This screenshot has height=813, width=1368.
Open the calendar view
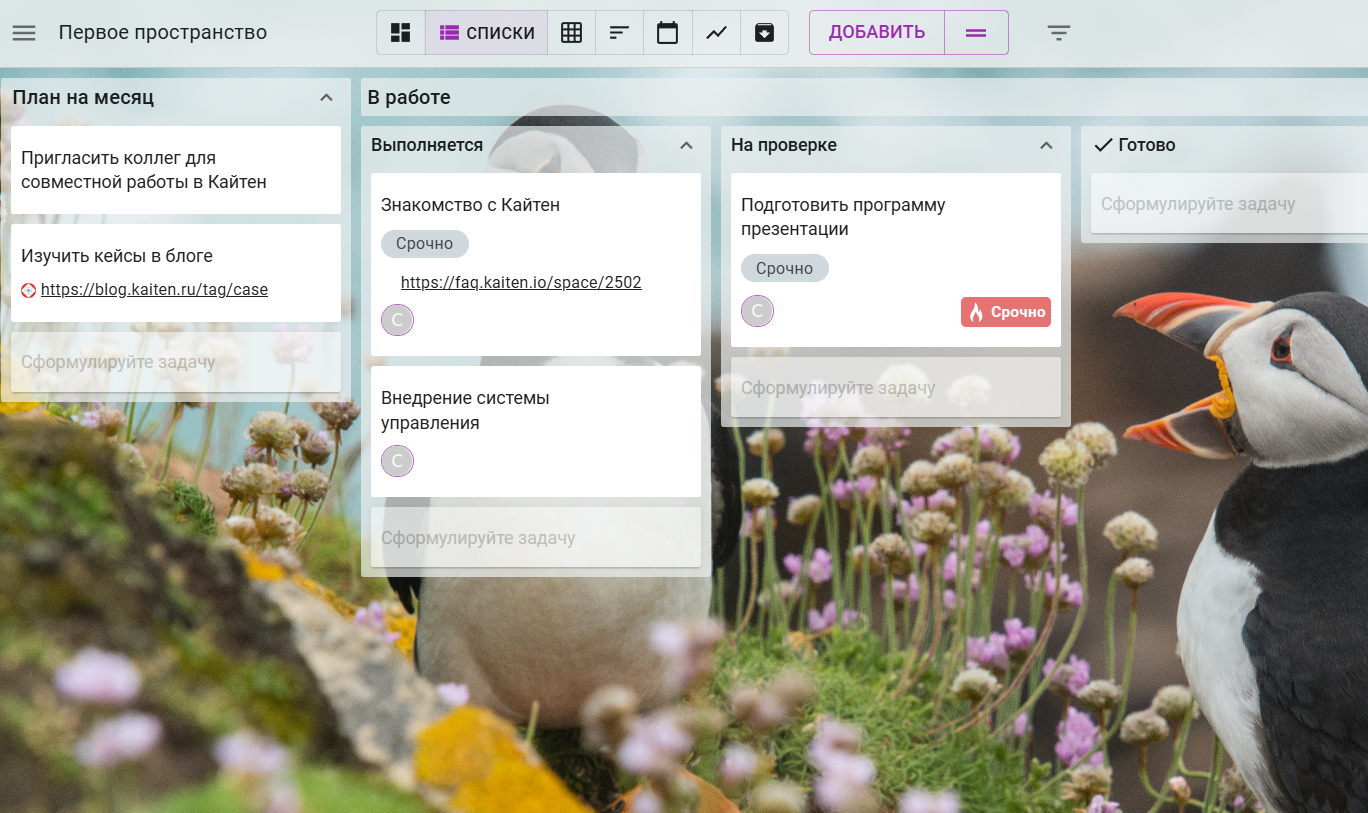click(x=667, y=33)
